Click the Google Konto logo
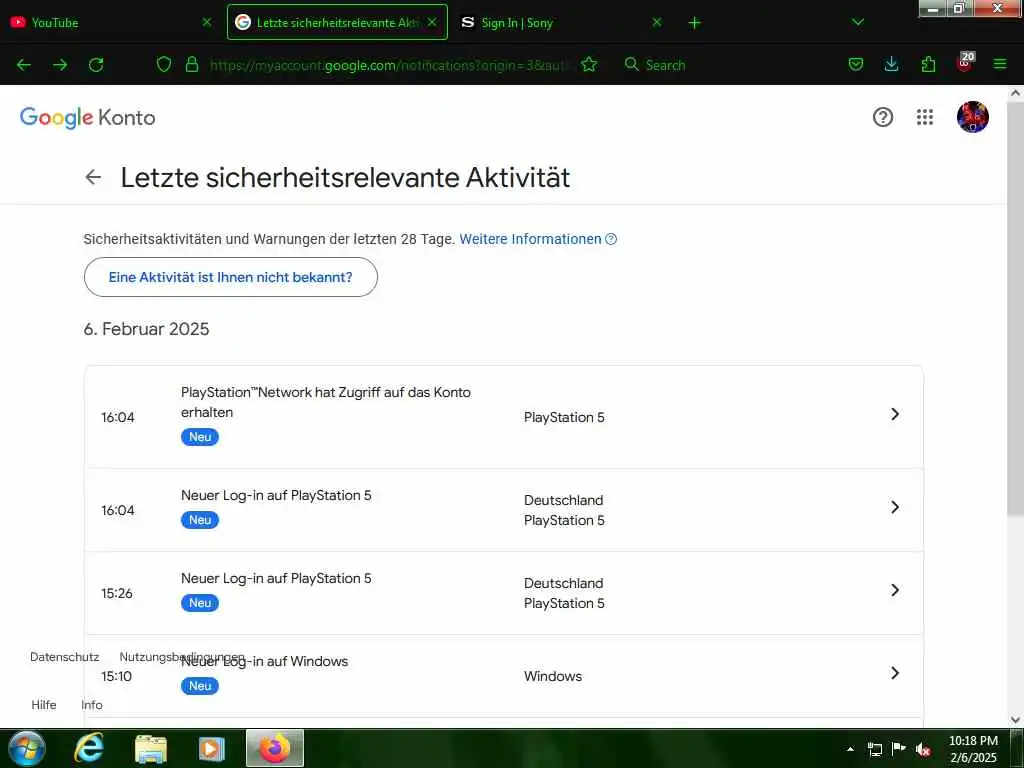 [x=88, y=118]
